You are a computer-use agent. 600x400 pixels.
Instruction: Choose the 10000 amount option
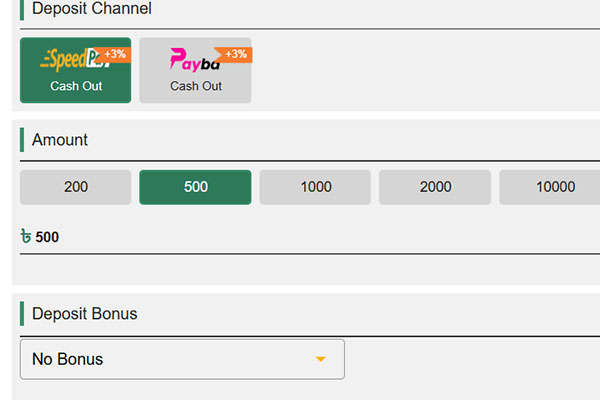(x=555, y=187)
